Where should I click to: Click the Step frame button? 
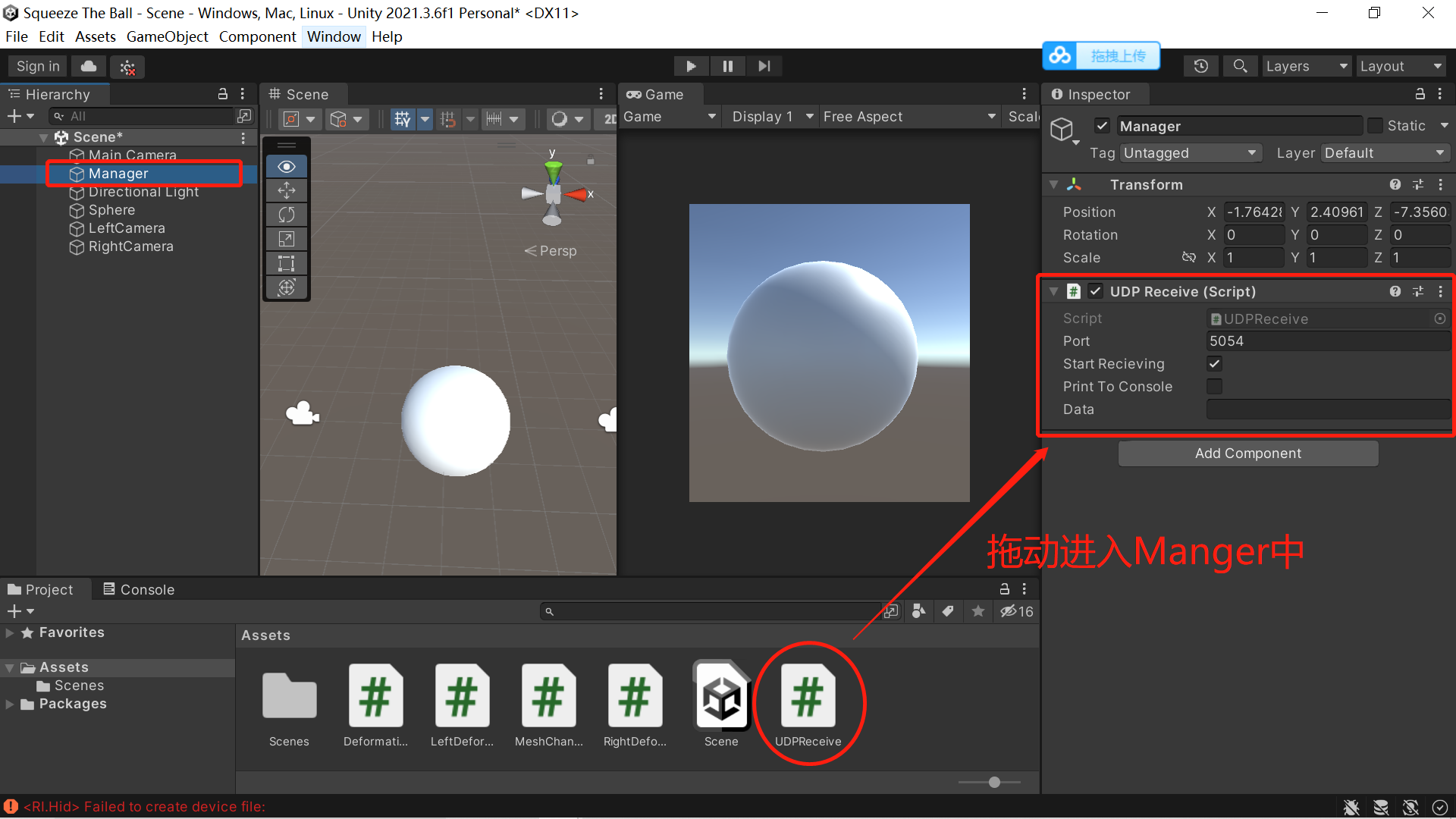pos(764,67)
